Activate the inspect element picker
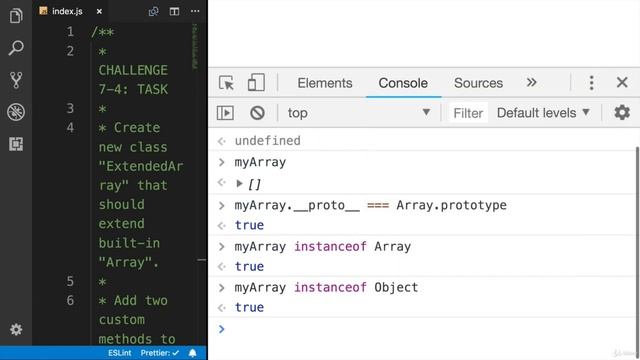Screen dimensions: 640x360 tap(226, 83)
